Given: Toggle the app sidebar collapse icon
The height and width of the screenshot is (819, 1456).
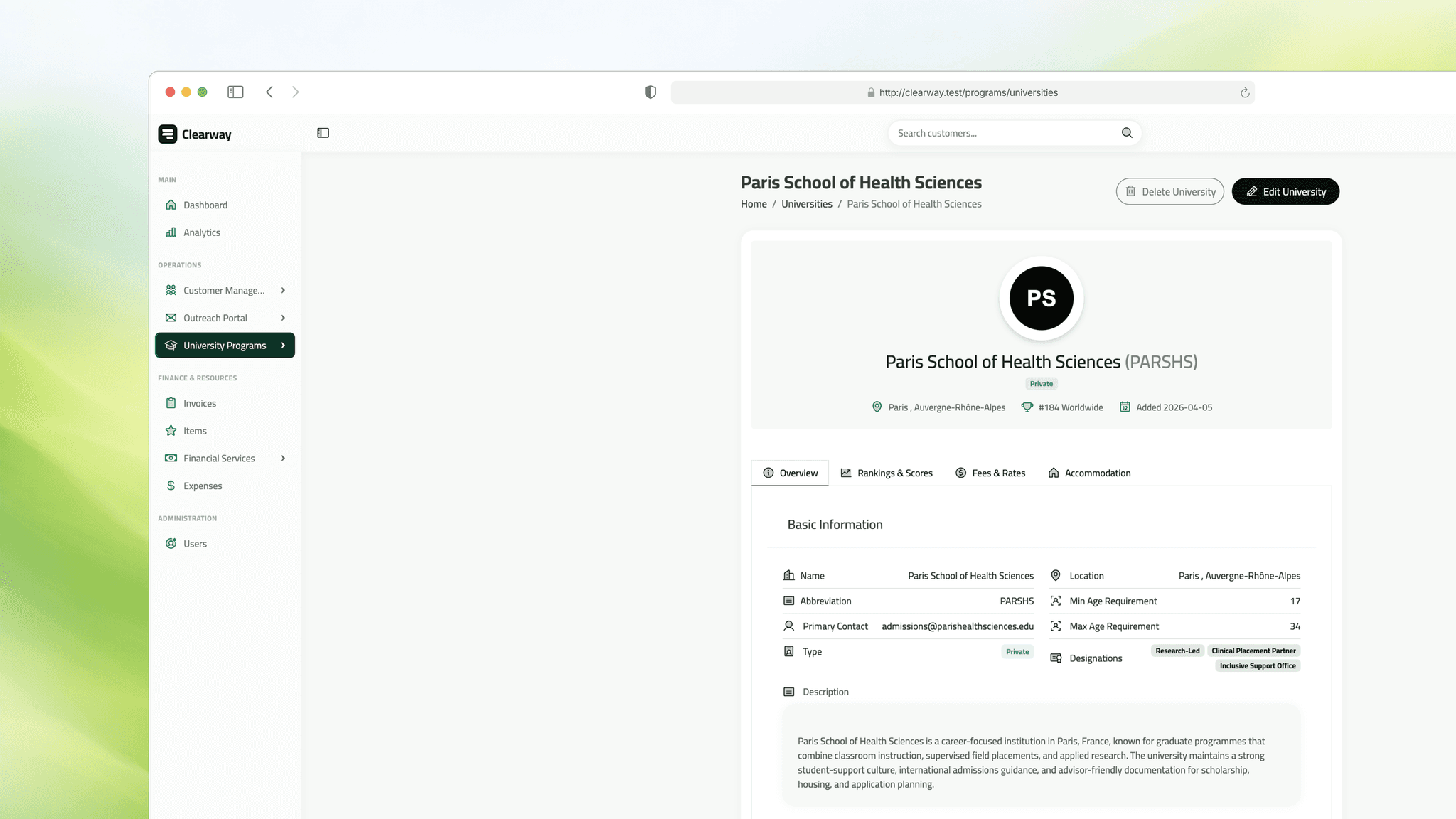Looking at the screenshot, I should coord(323,133).
